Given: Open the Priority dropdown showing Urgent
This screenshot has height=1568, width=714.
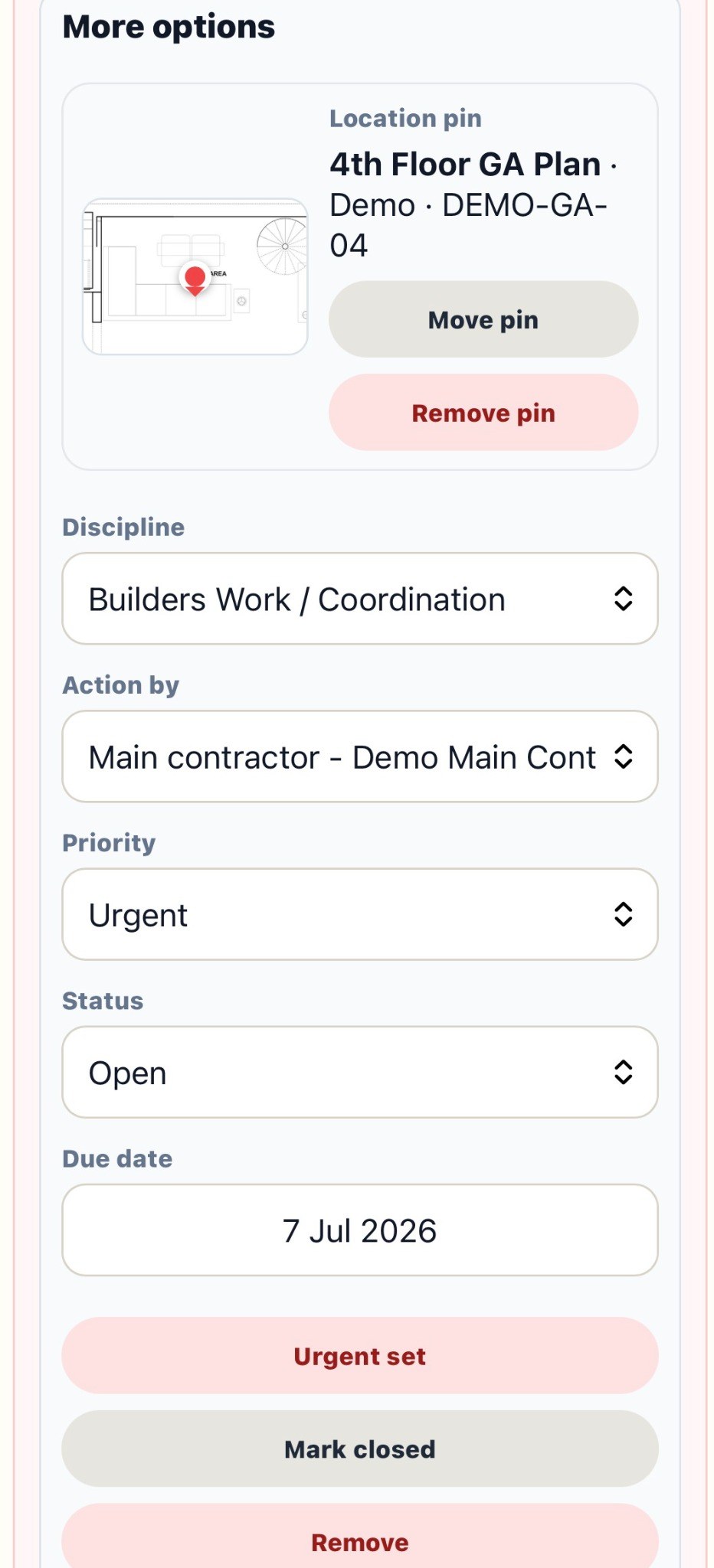Looking at the screenshot, I should click(360, 914).
